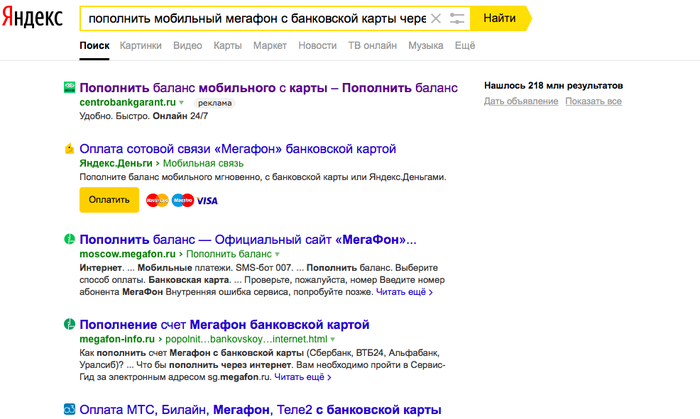Click the megafon-info.ru result favicon
The width and height of the screenshot is (700, 419).
point(69,325)
